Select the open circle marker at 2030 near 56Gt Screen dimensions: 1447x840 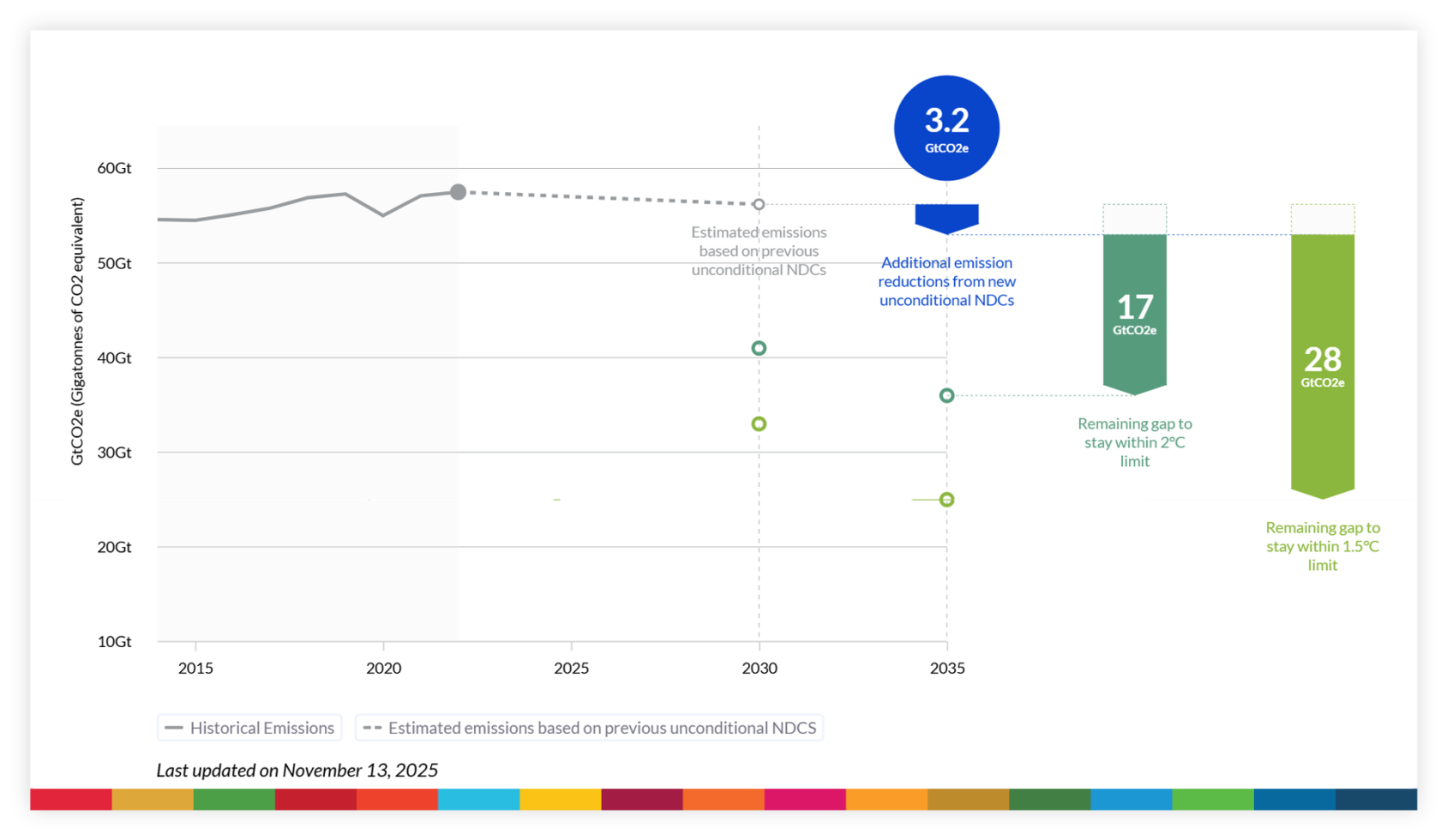point(758,204)
